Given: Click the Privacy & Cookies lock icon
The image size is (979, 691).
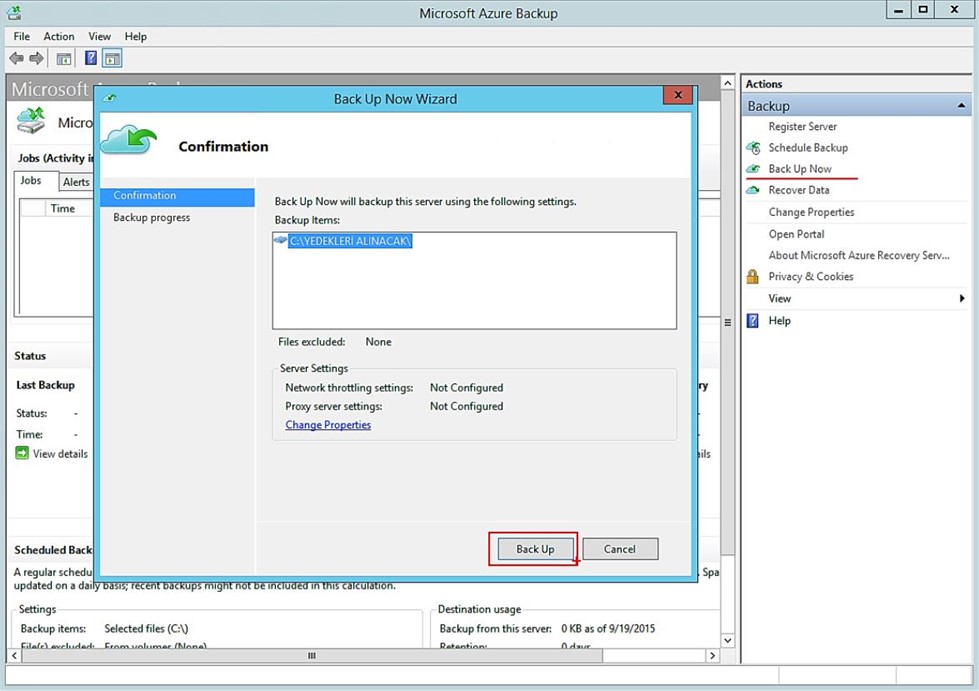Looking at the screenshot, I should [753, 276].
